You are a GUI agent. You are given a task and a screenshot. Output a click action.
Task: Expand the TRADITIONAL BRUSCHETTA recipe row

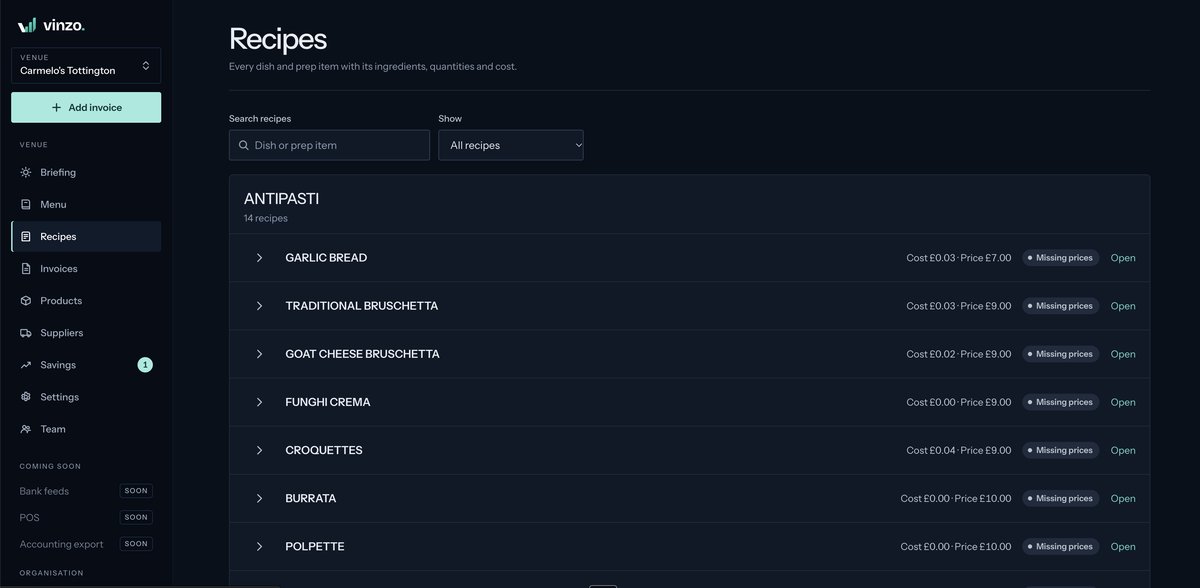259,306
